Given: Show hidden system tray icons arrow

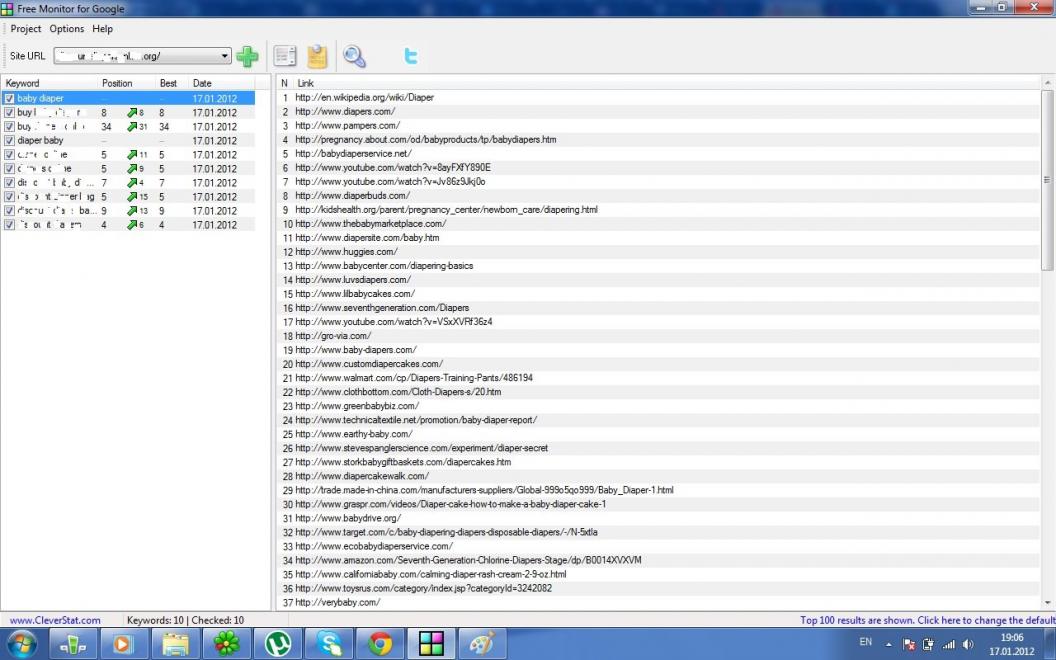Looking at the screenshot, I should pos(888,644).
